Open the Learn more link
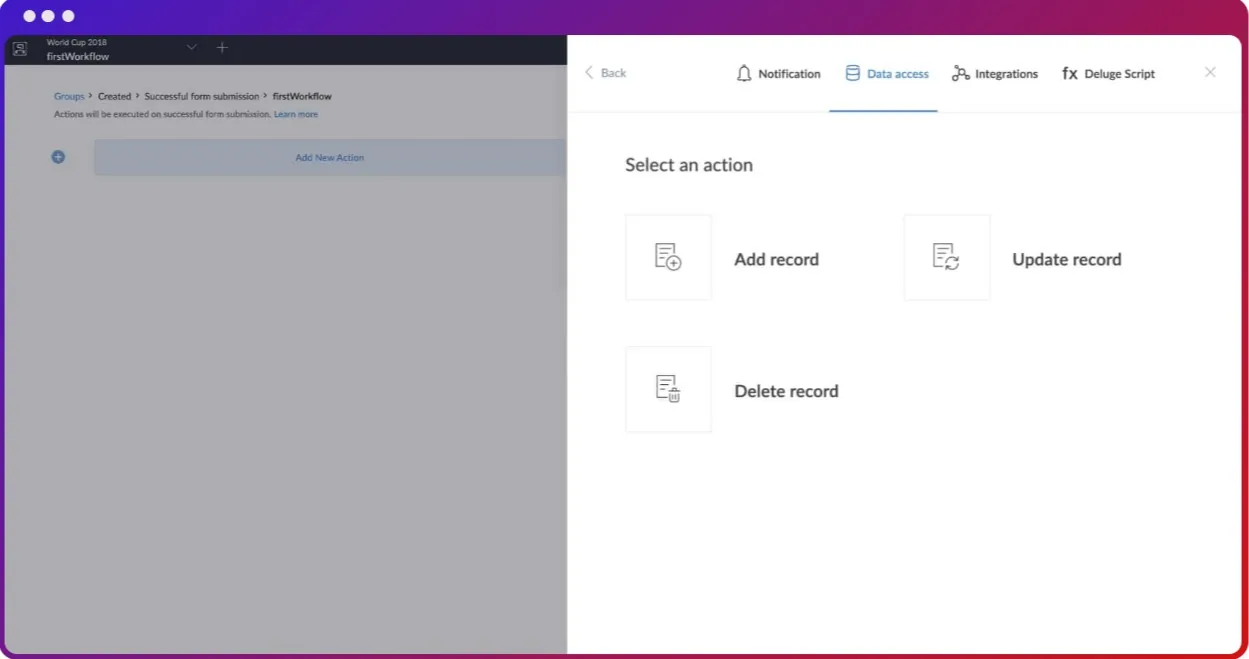1249x659 pixels. tap(296, 115)
